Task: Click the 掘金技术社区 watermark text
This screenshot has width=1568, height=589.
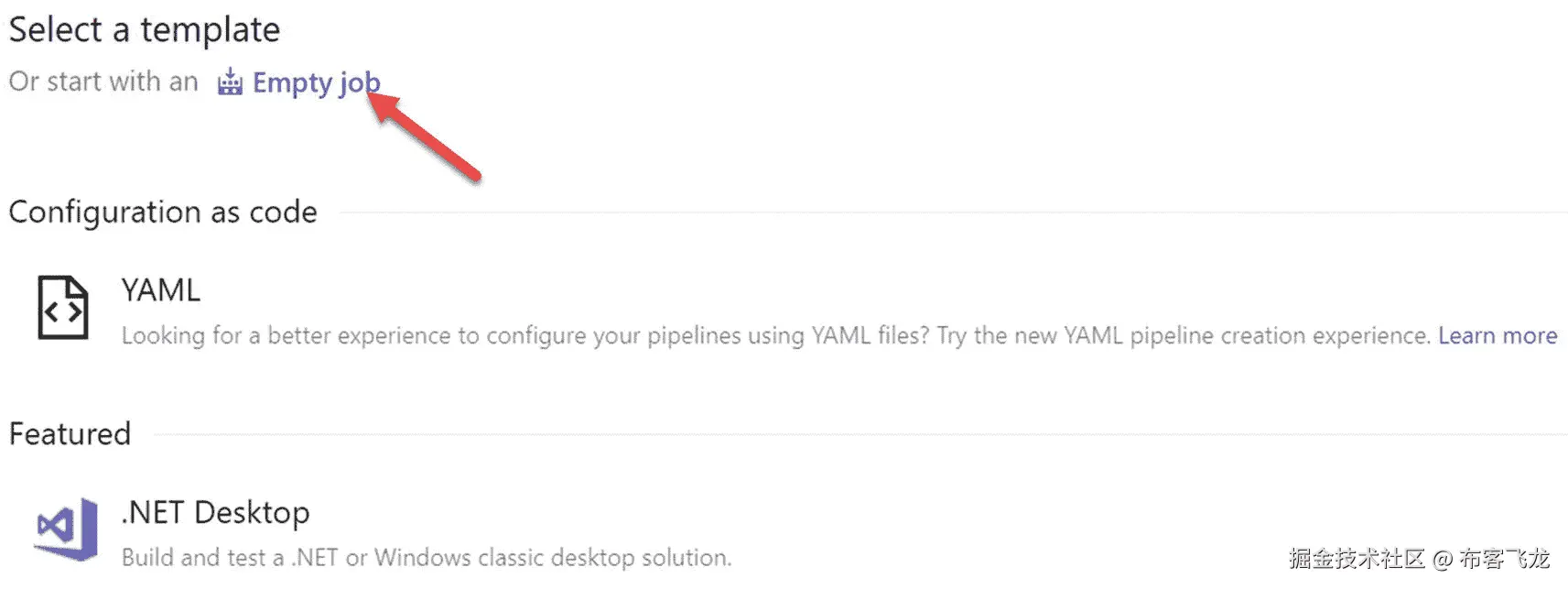Action: tap(1356, 558)
